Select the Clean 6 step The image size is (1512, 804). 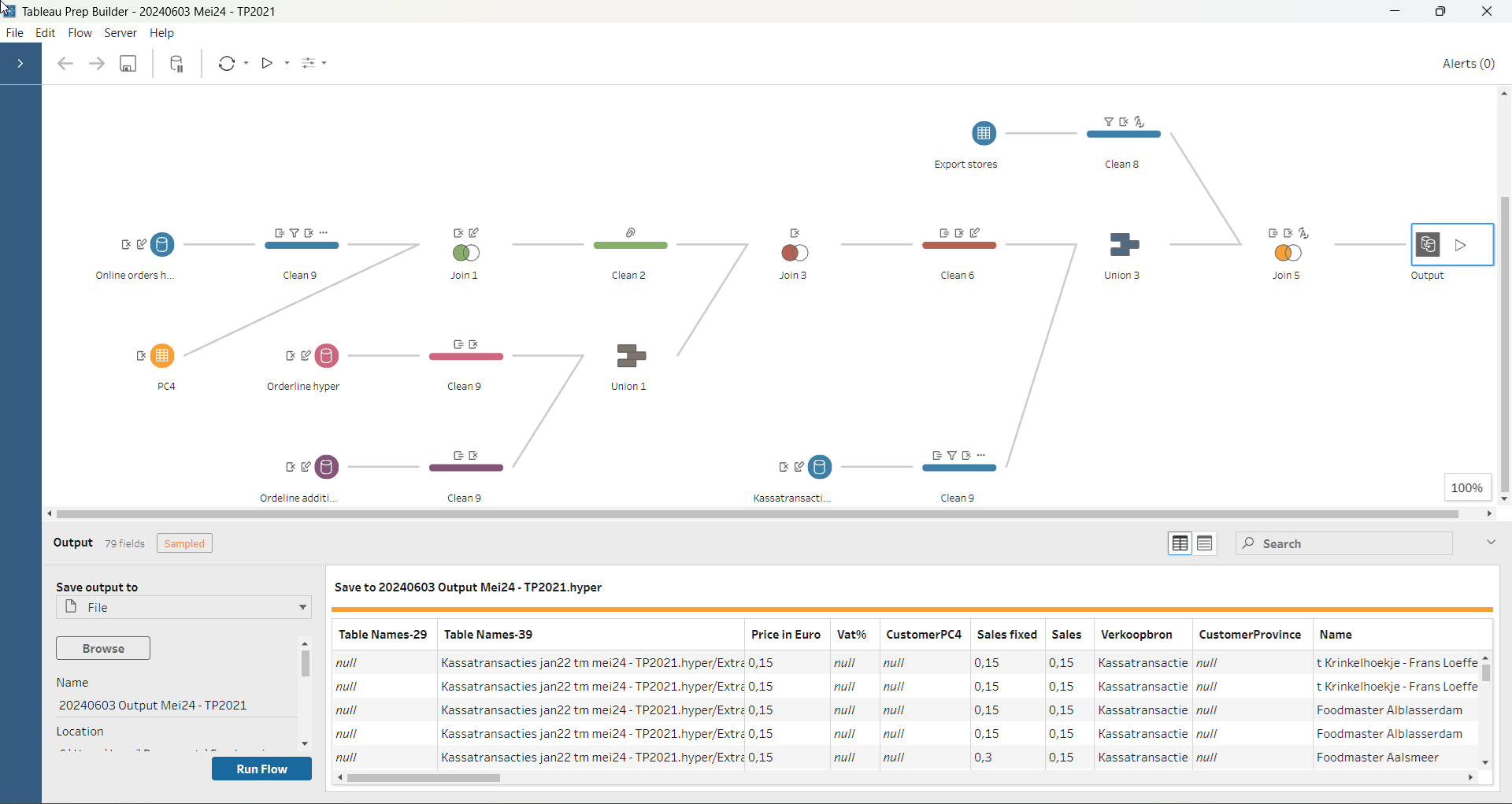click(959, 246)
